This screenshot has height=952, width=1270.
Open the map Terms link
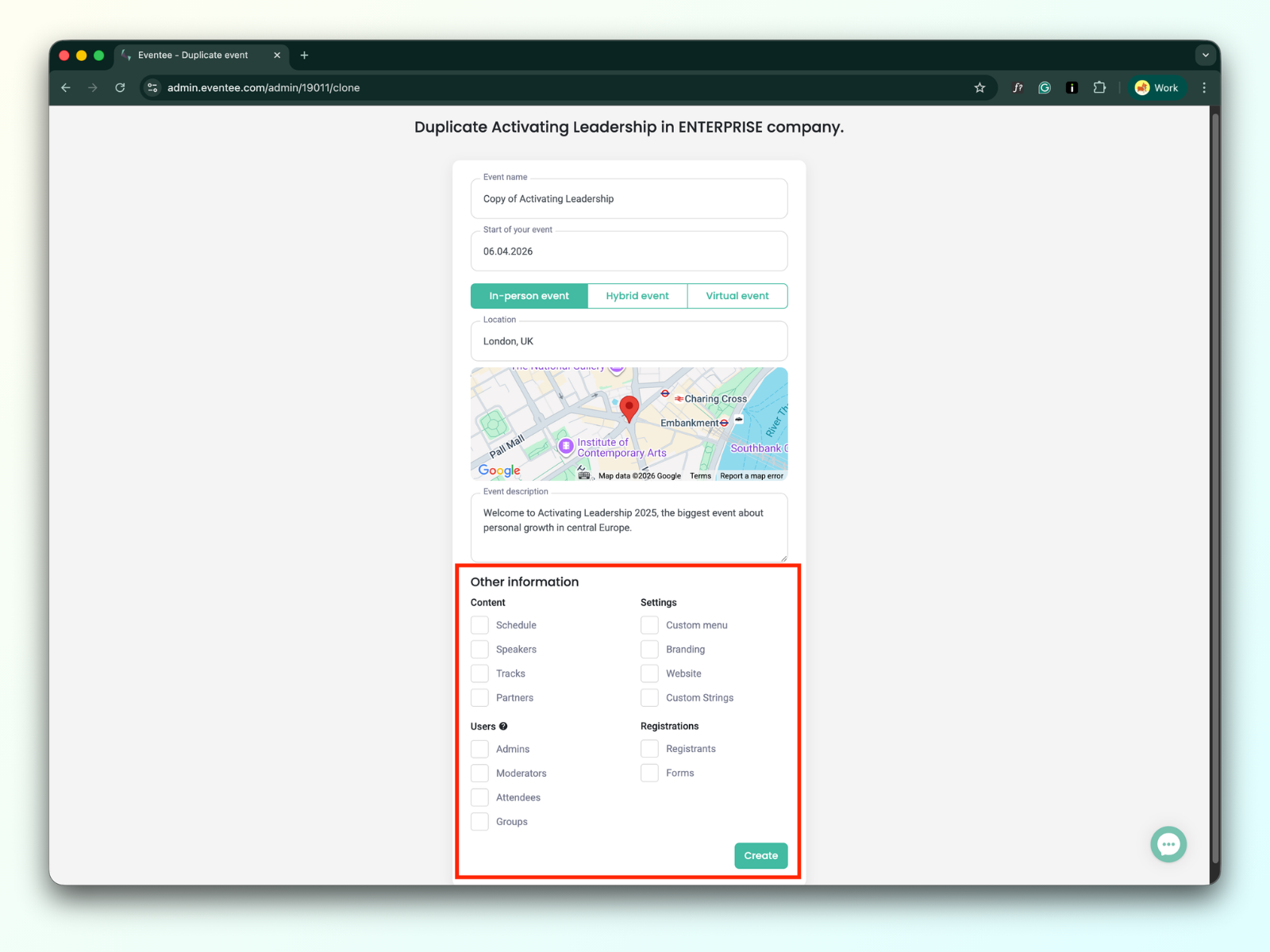click(x=700, y=476)
